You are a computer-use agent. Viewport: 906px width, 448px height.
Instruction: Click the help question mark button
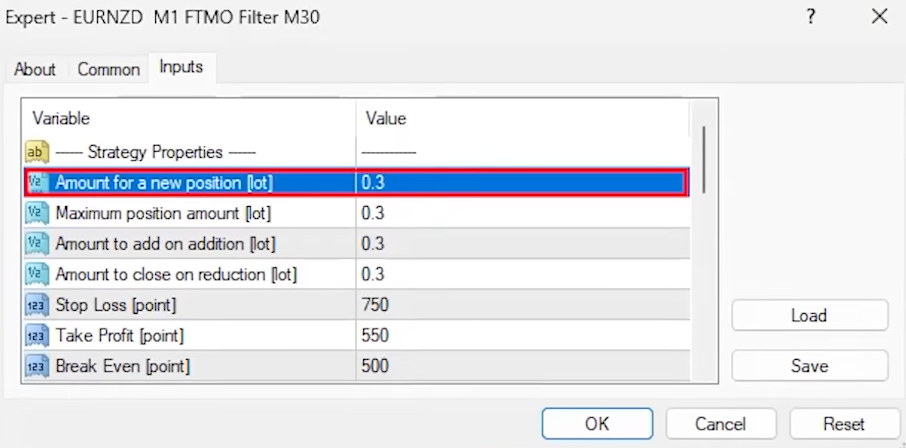point(810,17)
